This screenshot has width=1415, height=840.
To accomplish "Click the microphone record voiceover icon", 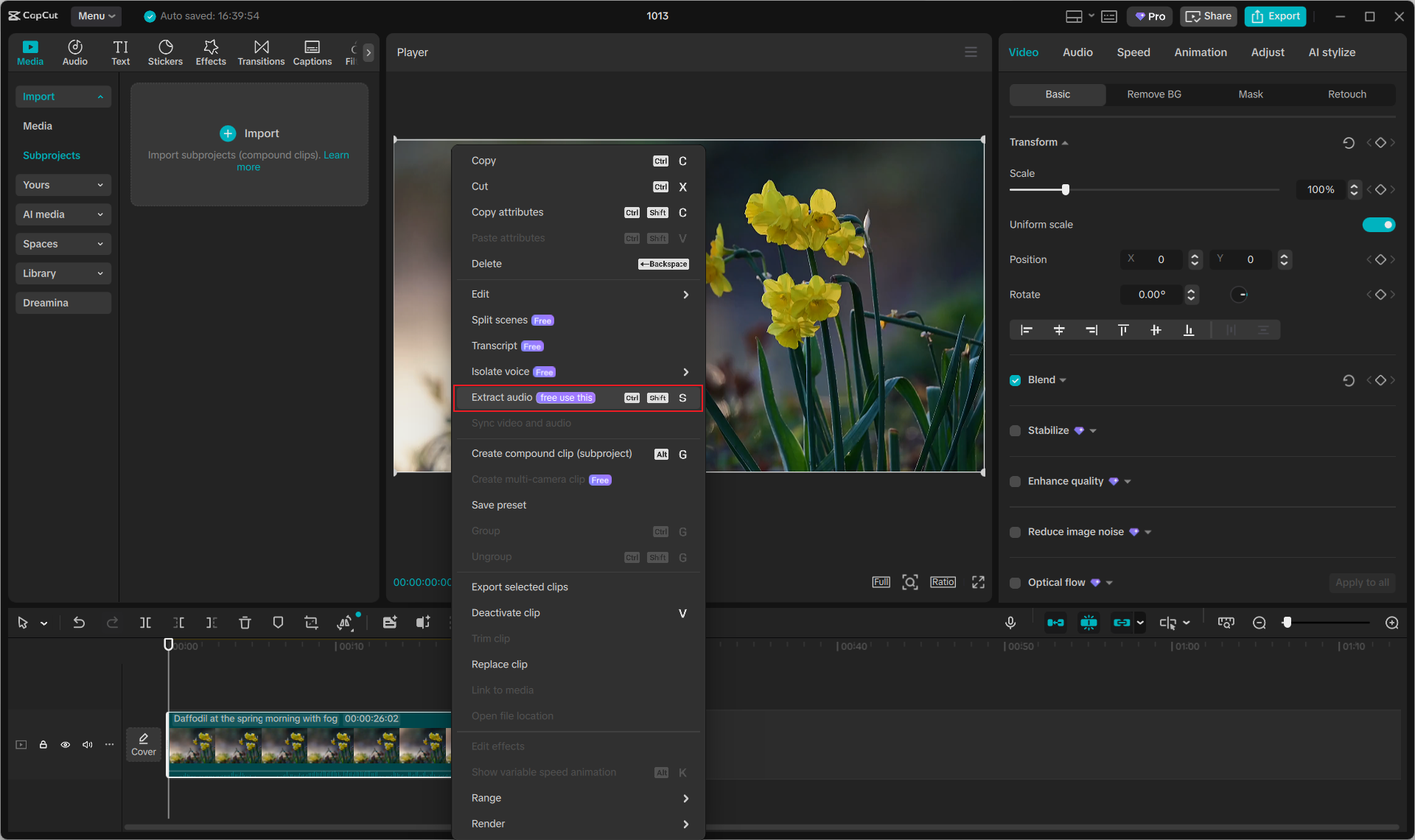I will point(1010,623).
